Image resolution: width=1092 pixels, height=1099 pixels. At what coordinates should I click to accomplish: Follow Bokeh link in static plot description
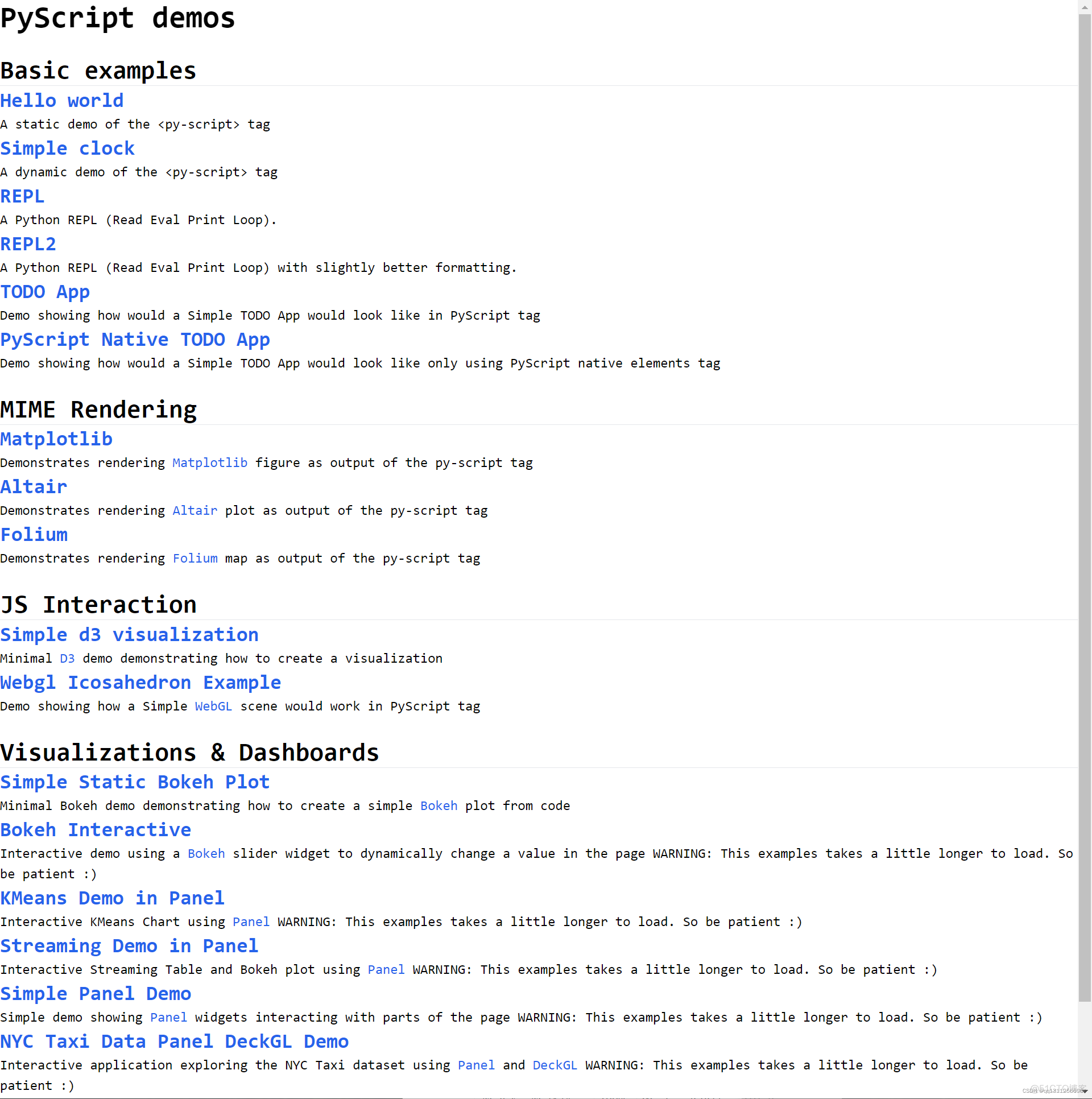439,806
